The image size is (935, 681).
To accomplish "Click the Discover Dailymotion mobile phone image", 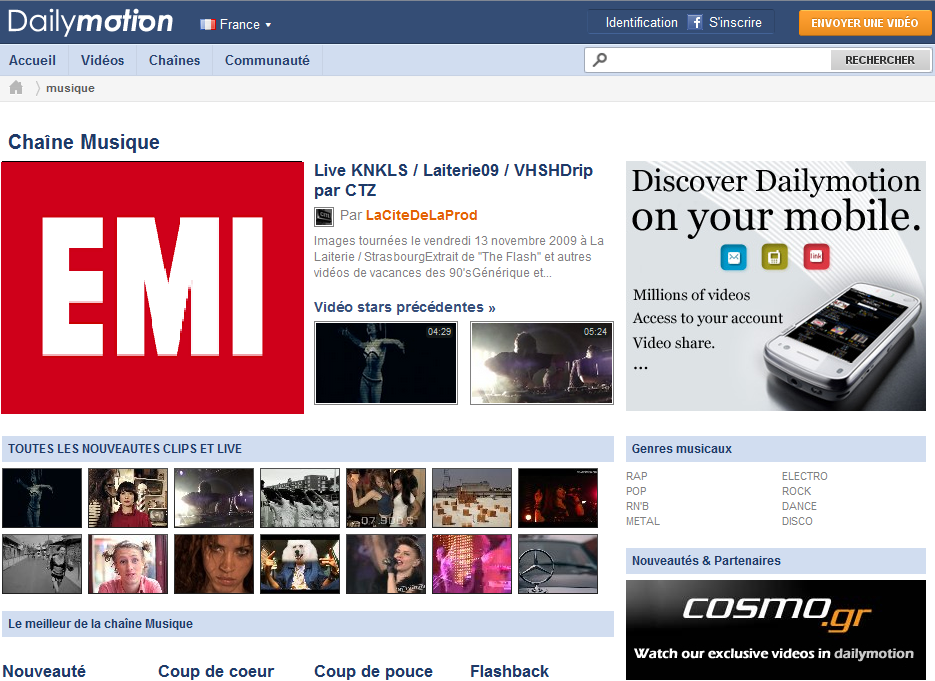I will 841,343.
